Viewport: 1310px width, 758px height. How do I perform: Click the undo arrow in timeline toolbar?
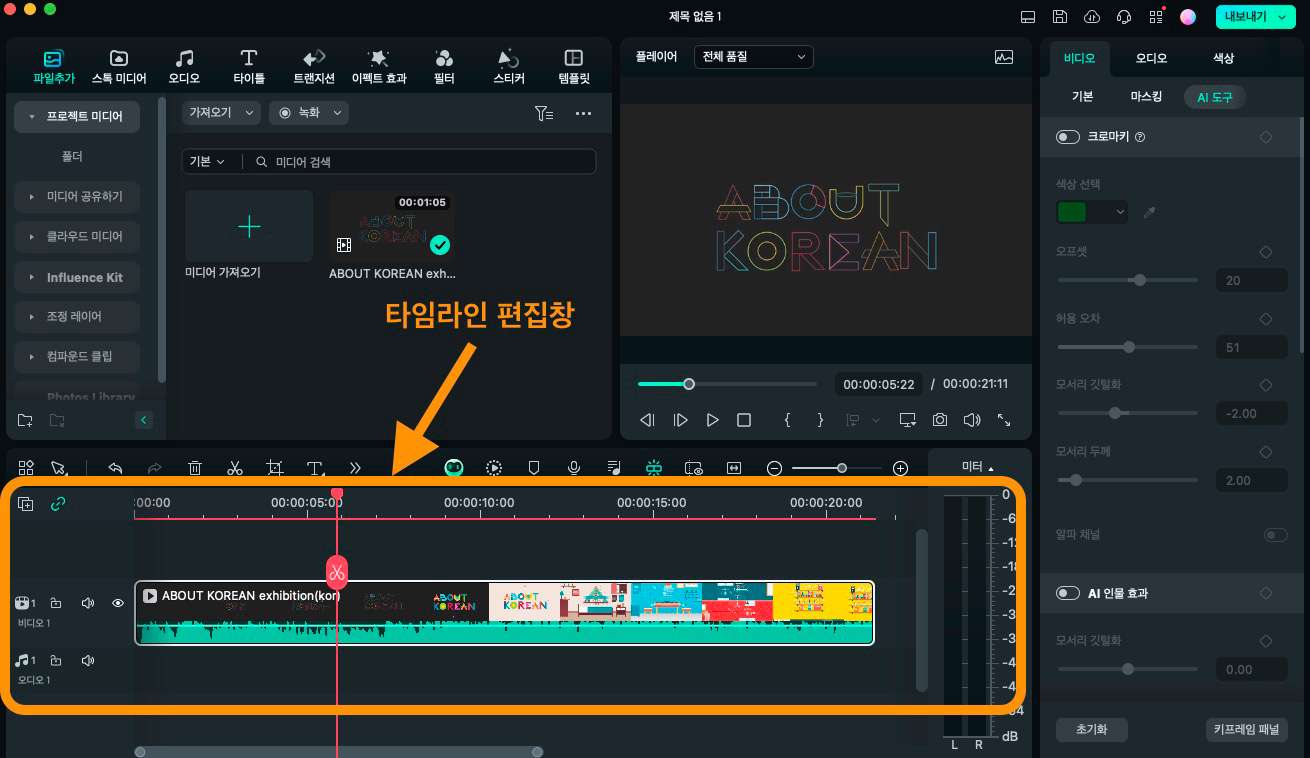pos(115,467)
